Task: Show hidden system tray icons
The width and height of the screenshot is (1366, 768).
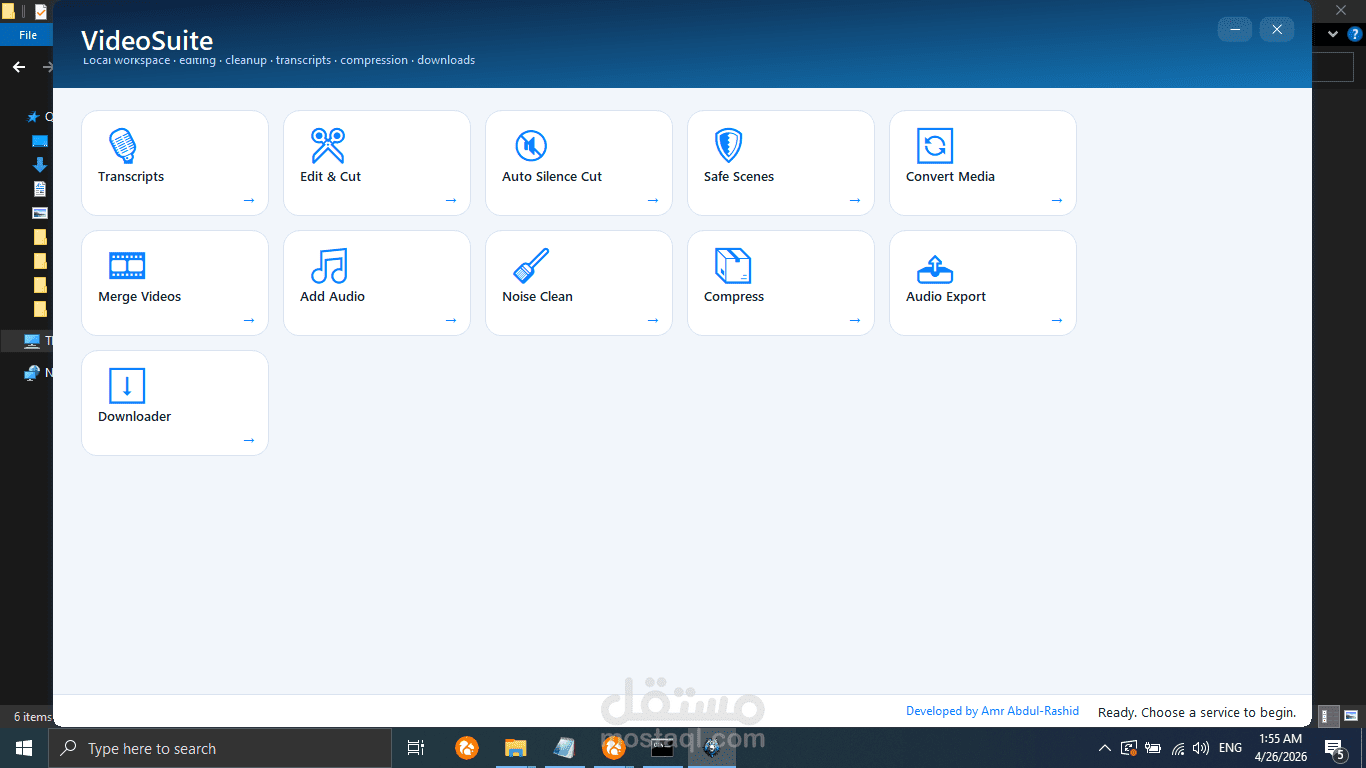Action: click(1104, 748)
